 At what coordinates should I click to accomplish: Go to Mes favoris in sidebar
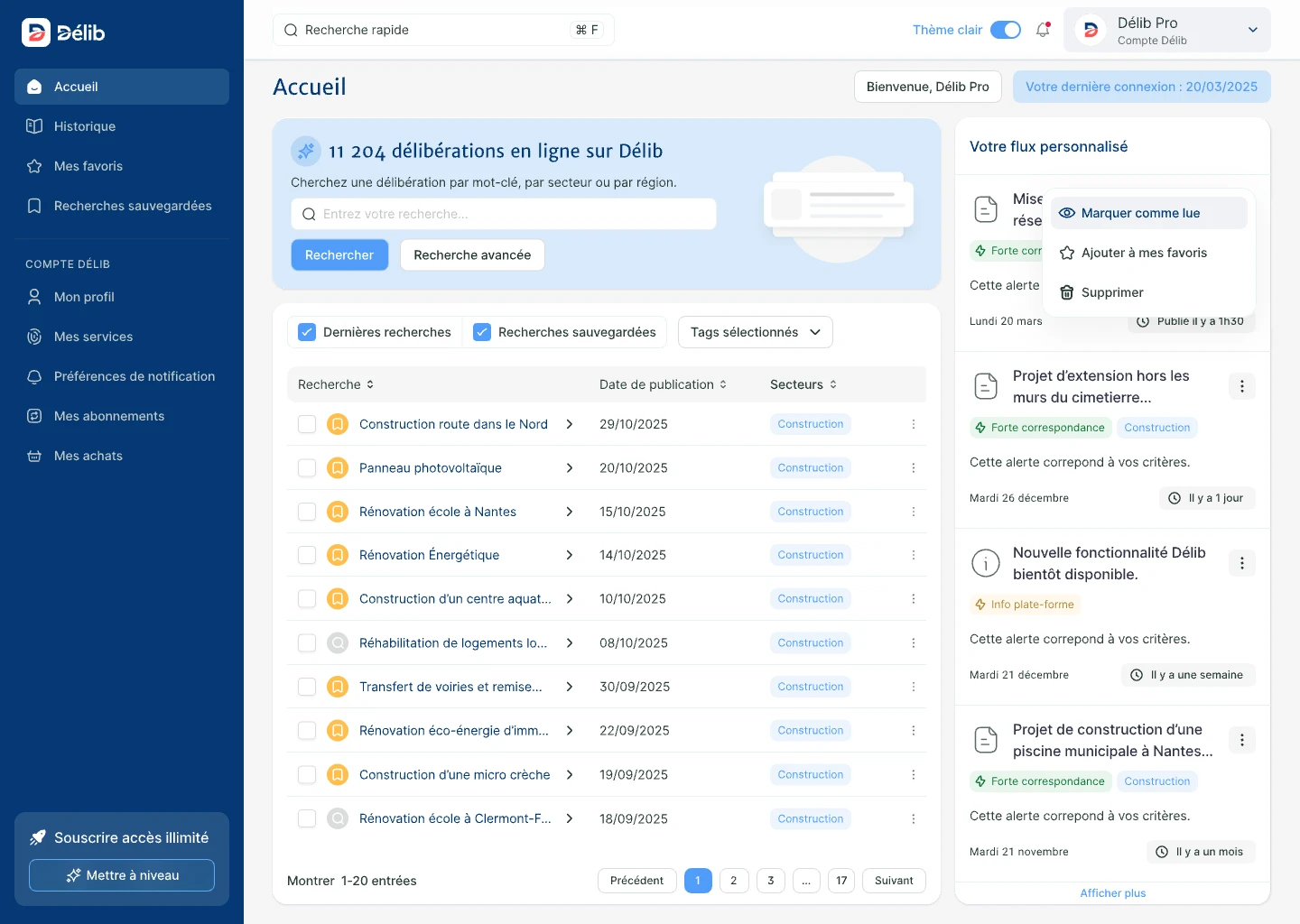[x=122, y=166]
